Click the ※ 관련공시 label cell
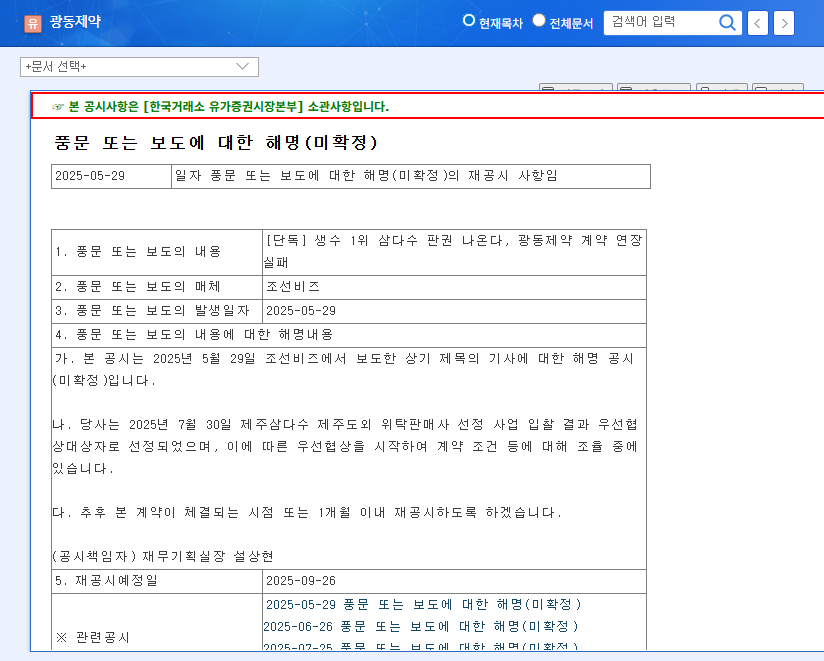824x661 pixels. [x=157, y=623]
